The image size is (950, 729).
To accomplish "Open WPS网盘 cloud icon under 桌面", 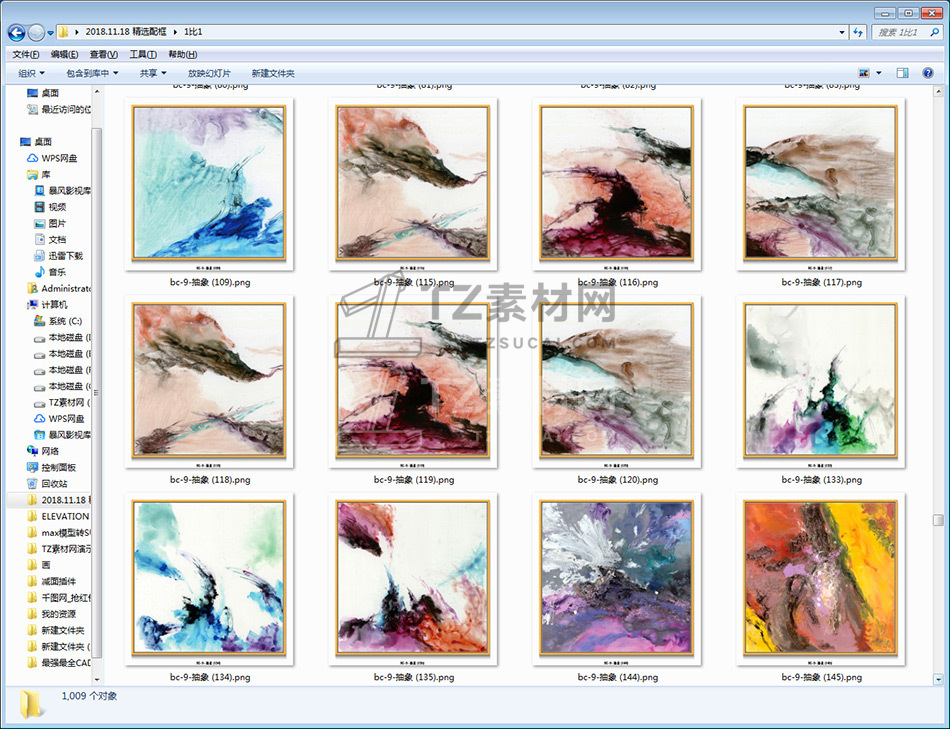I will pyautogui.click(x=60, y=158).
